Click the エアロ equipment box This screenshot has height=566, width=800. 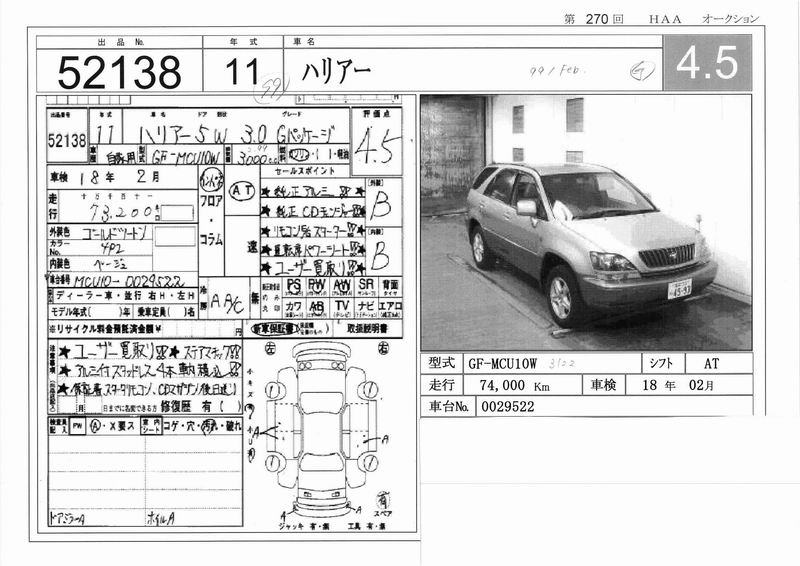coord(390,308)
